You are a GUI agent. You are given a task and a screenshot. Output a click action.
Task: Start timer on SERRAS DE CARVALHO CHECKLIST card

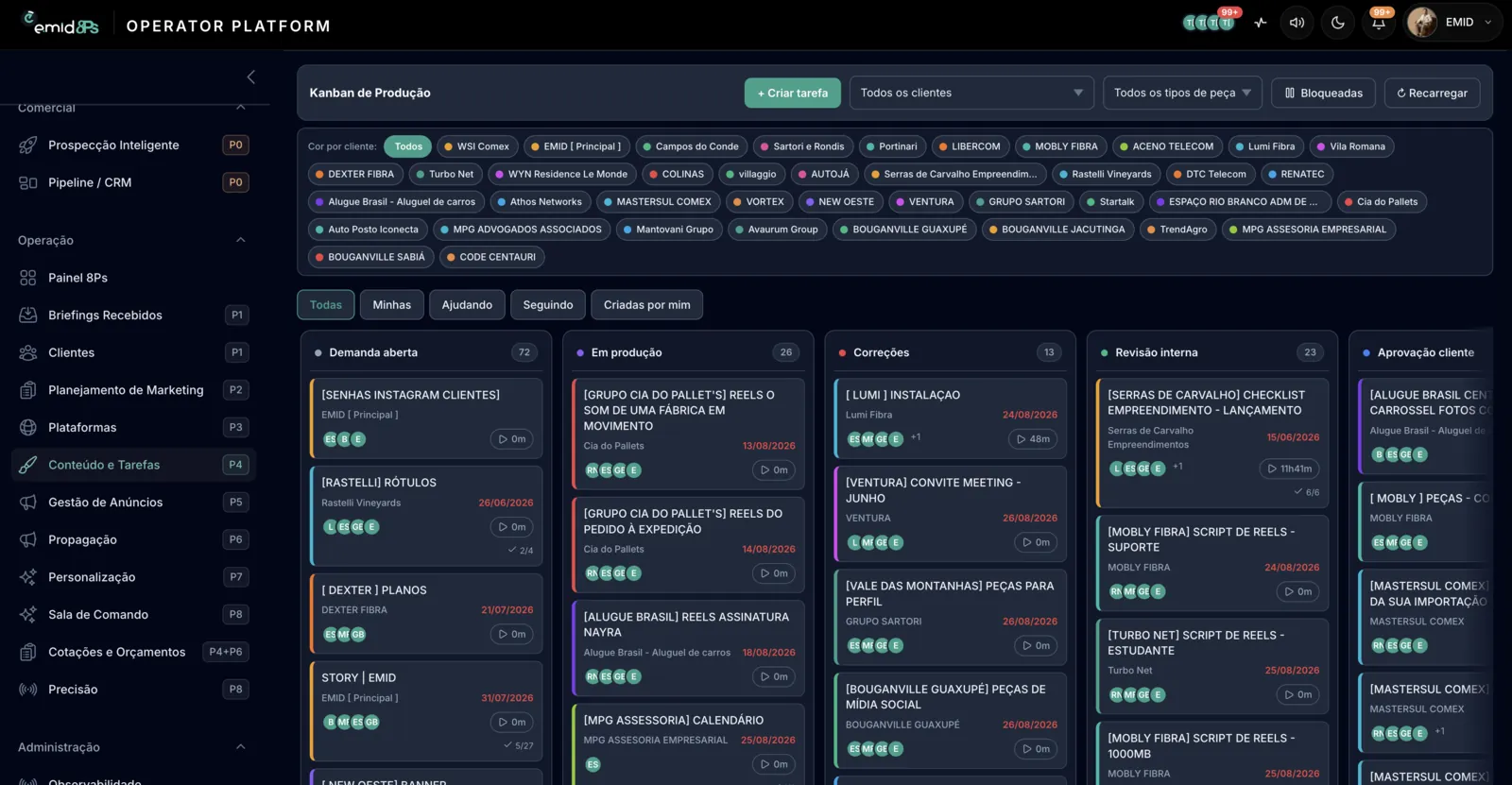coord(1289,469)
